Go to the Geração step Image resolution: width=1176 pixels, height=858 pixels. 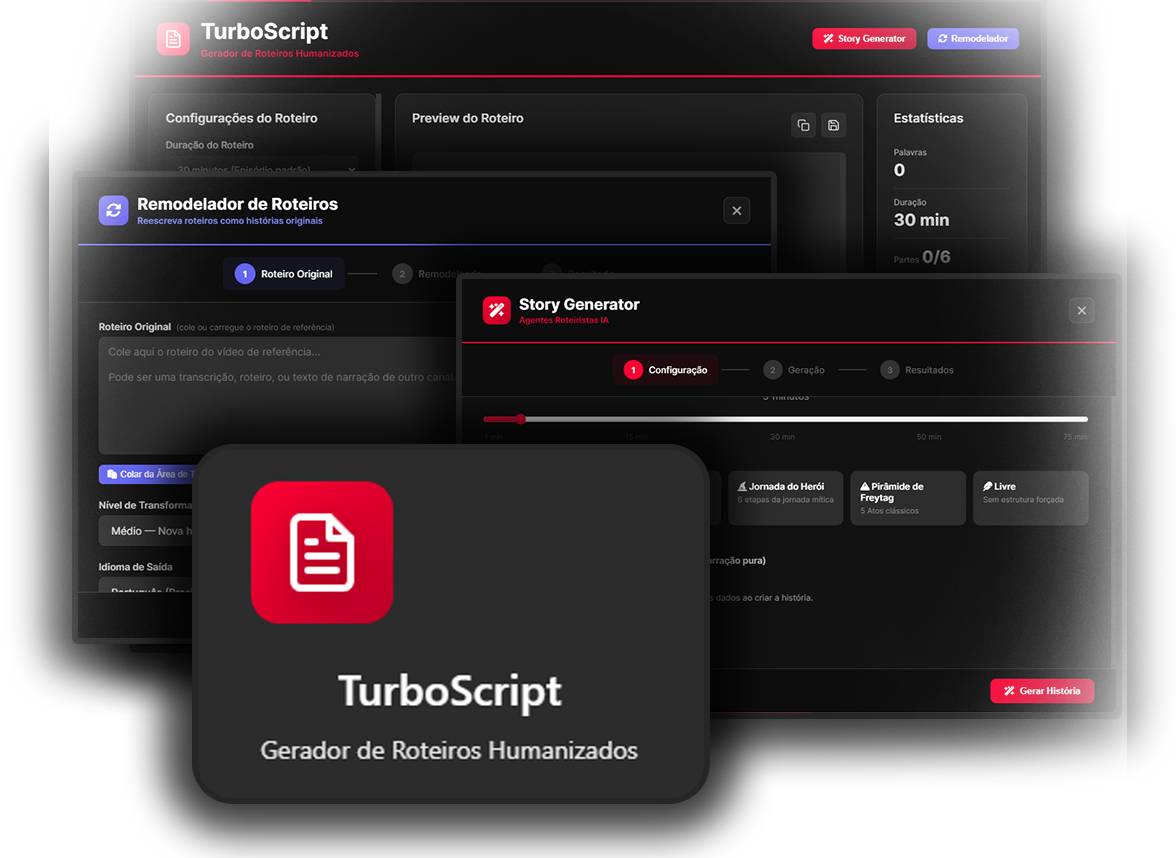tap(794, 370)
